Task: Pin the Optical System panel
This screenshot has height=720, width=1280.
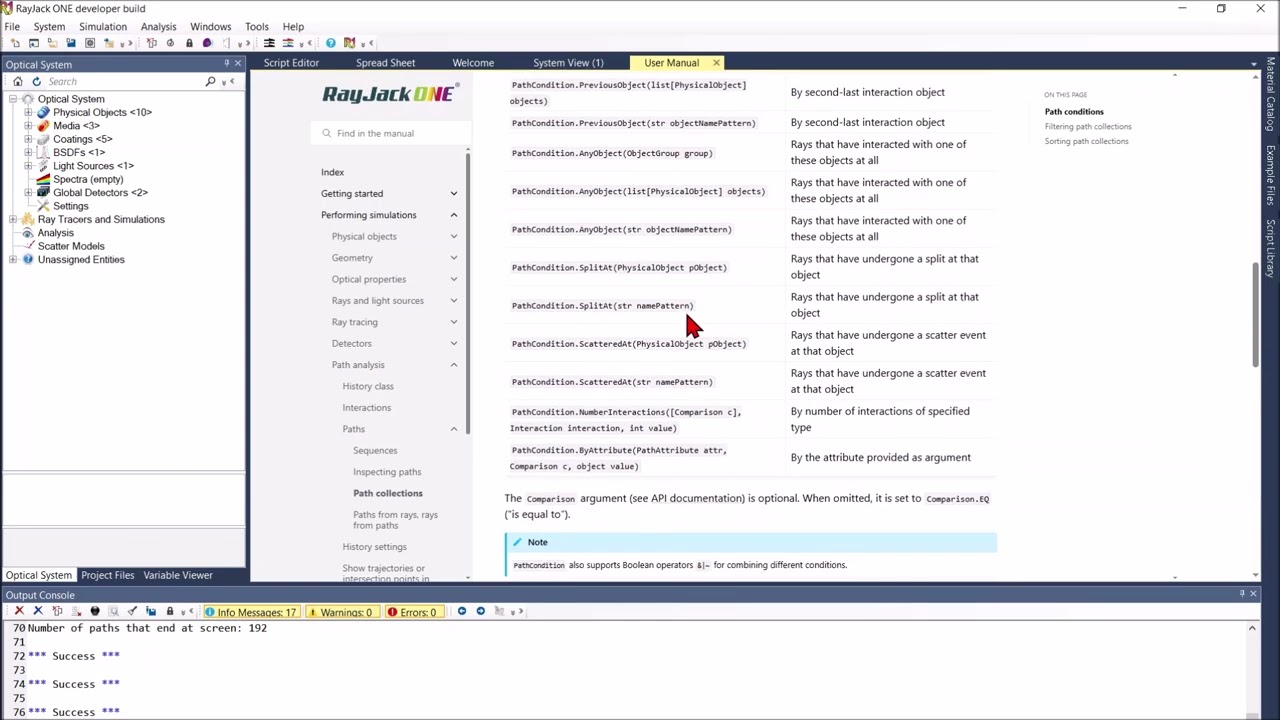Action: pos(226,64)
